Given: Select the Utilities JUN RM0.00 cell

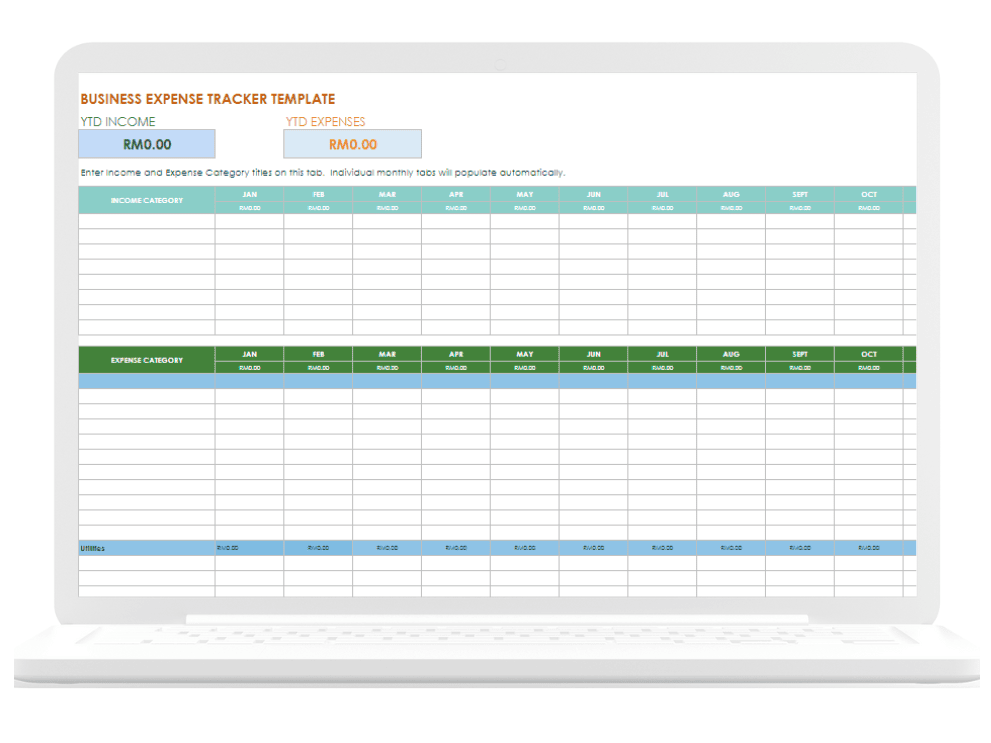Looking at the screenshot, I should coord(593,548).
